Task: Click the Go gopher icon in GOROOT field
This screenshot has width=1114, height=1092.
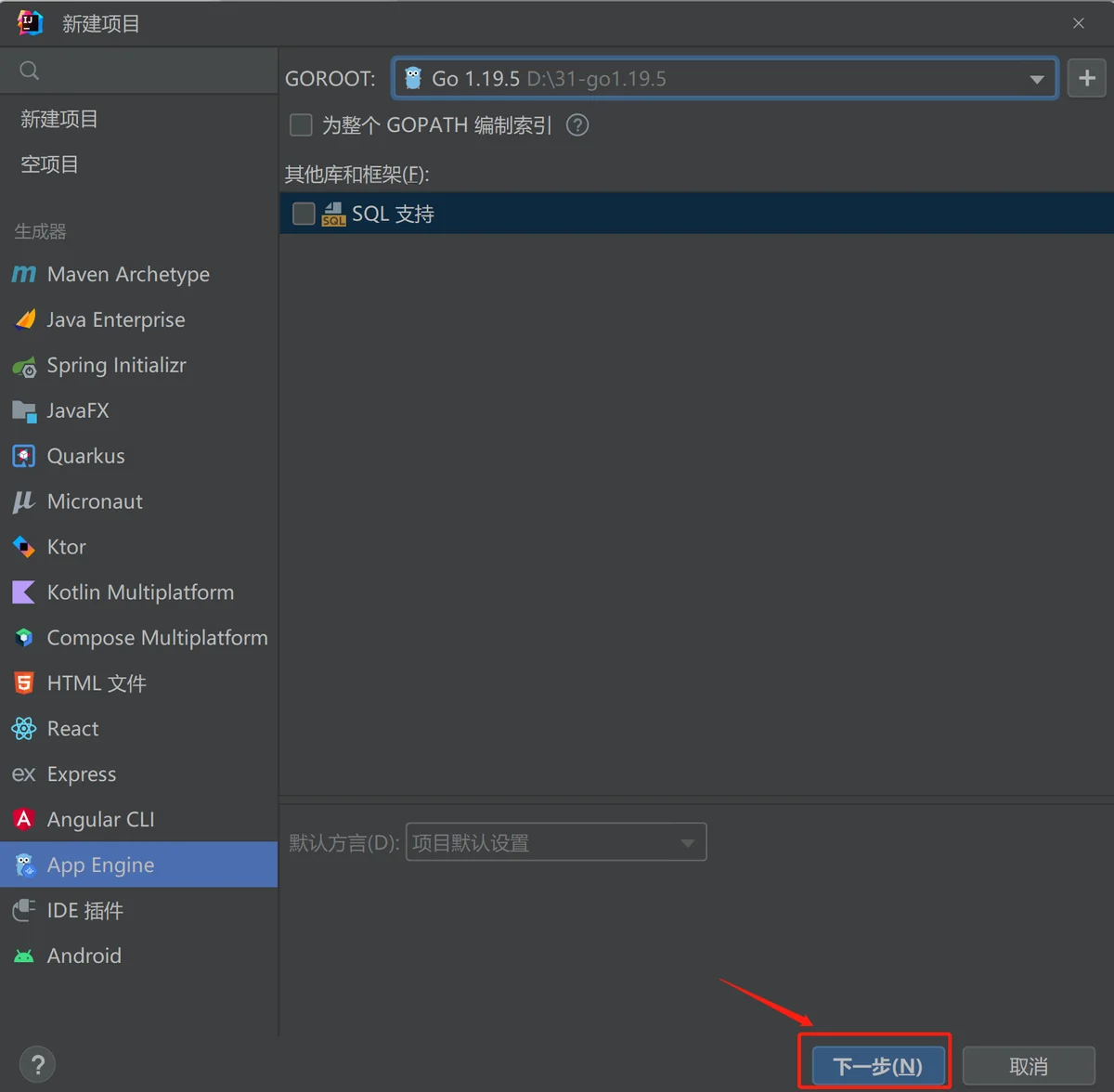Action: [413, 78]
